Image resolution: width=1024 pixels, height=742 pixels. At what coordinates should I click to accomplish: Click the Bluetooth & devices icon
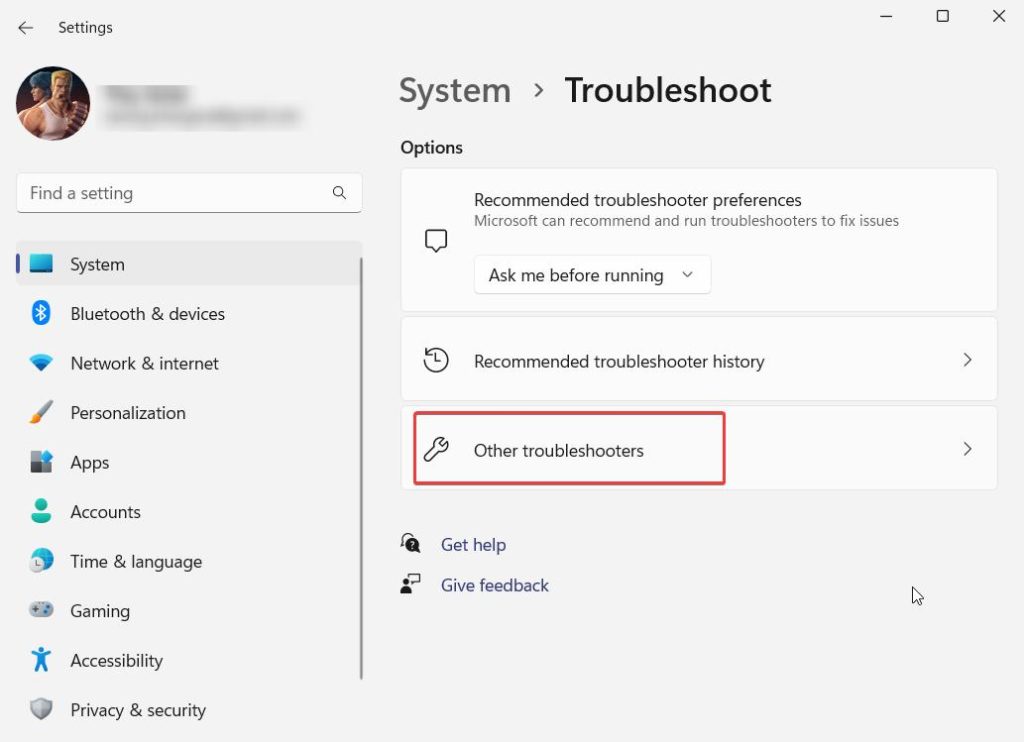pos(41,313)
